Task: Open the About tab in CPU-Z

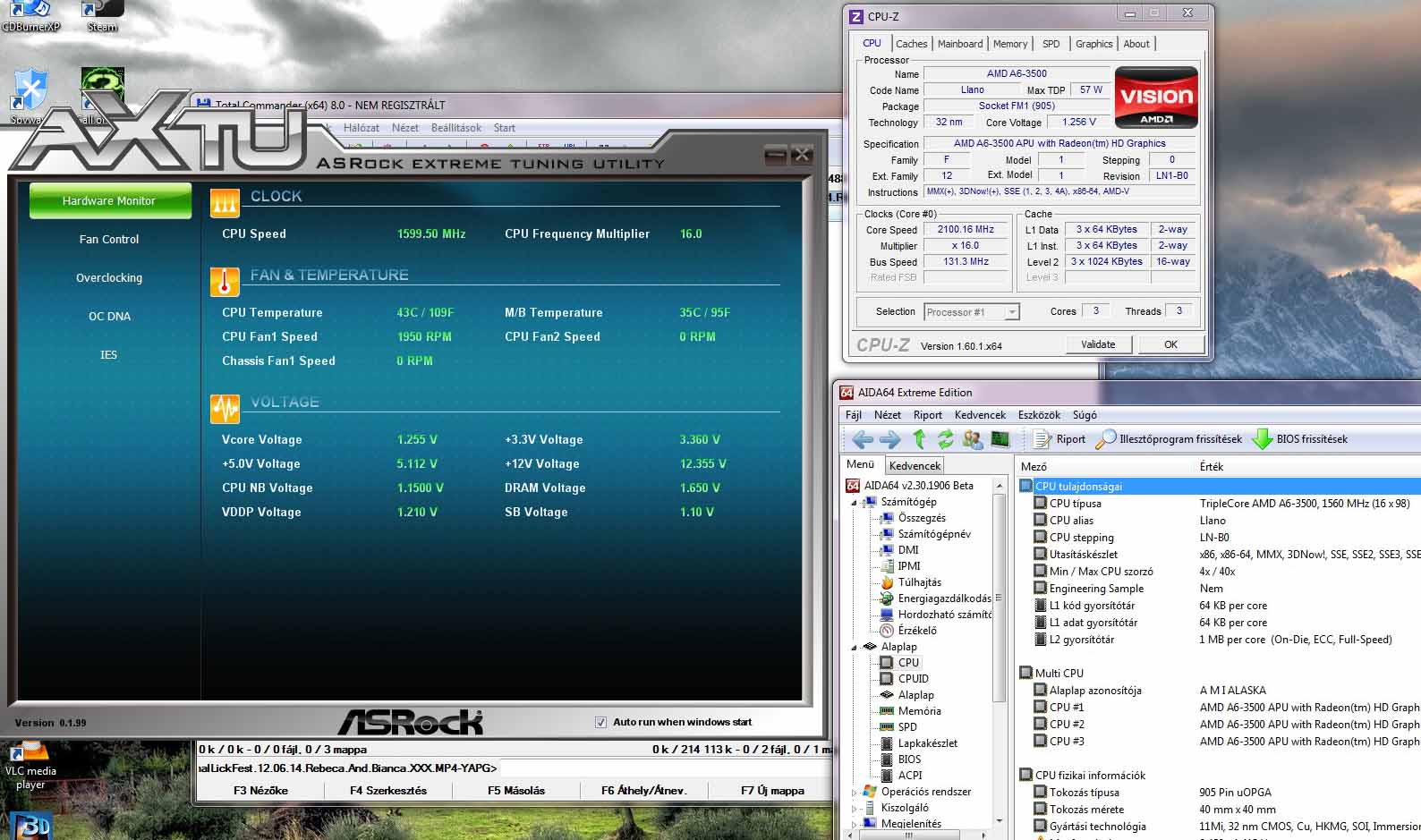Action: coord(1136,44)
